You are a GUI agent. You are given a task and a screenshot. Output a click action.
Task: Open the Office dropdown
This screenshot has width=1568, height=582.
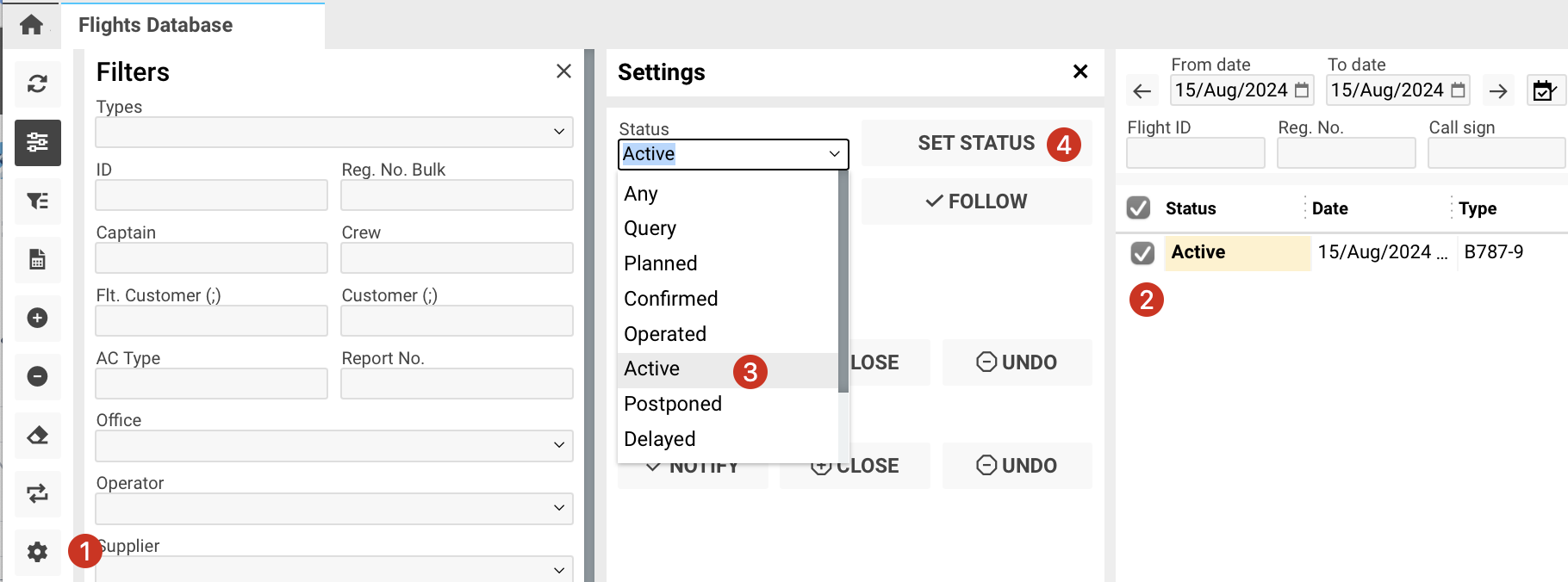click(x=334, y=445)
